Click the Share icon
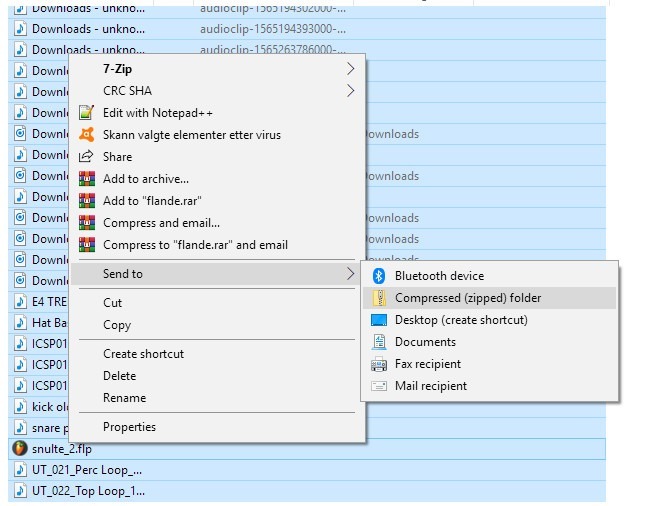 [x=87, y=157]
